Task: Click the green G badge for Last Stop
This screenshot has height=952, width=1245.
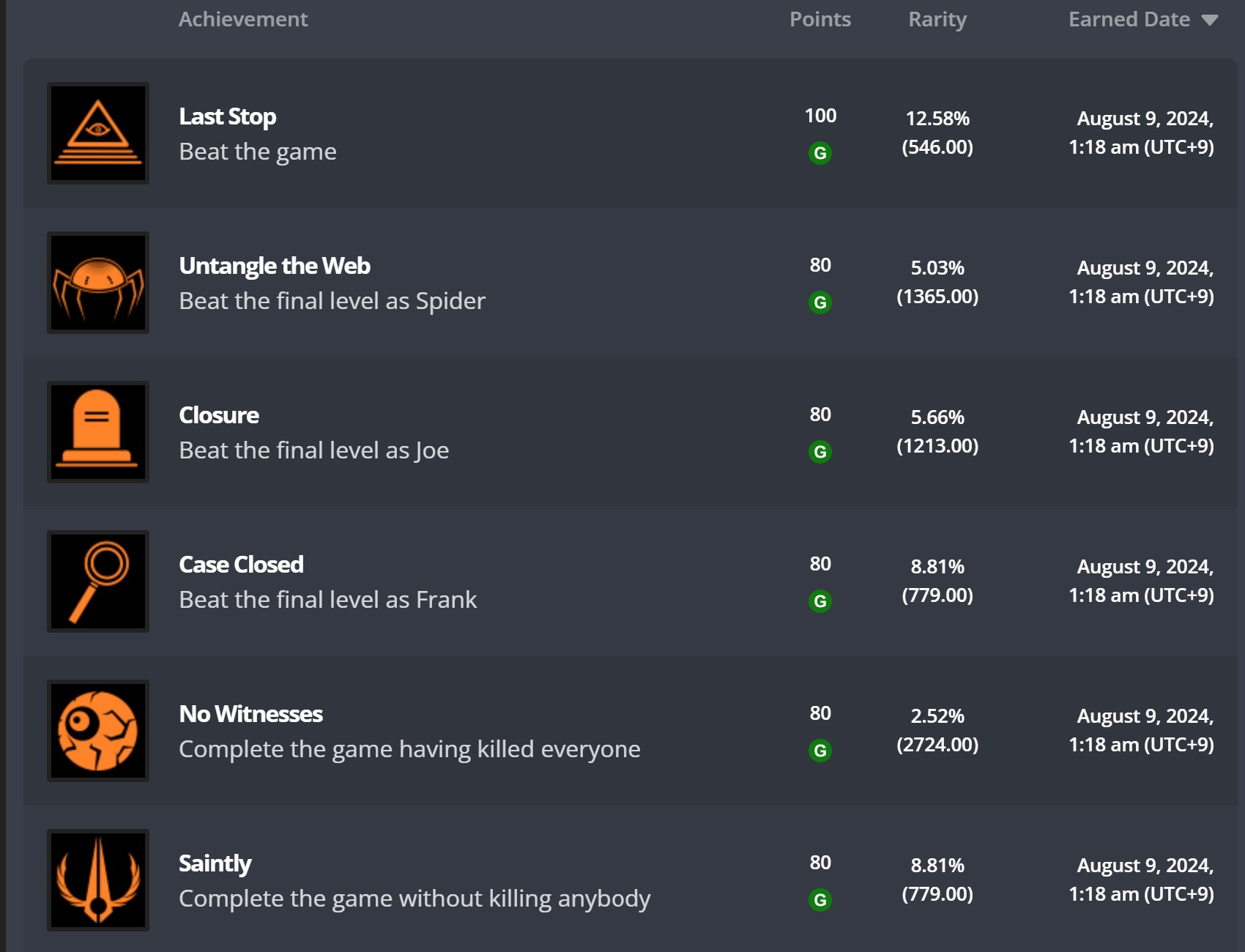Action: point(820,153)
